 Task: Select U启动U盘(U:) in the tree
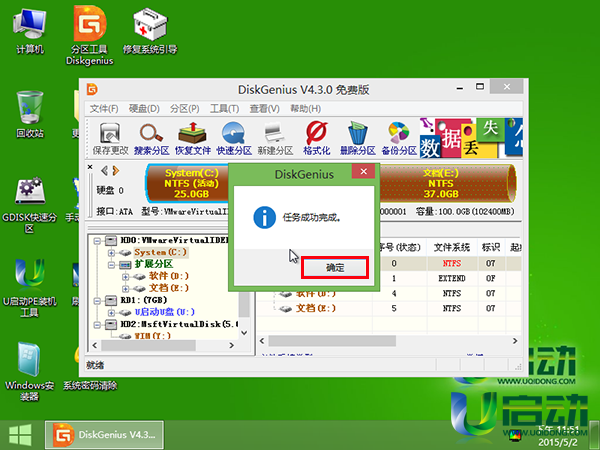pos(165,312)
